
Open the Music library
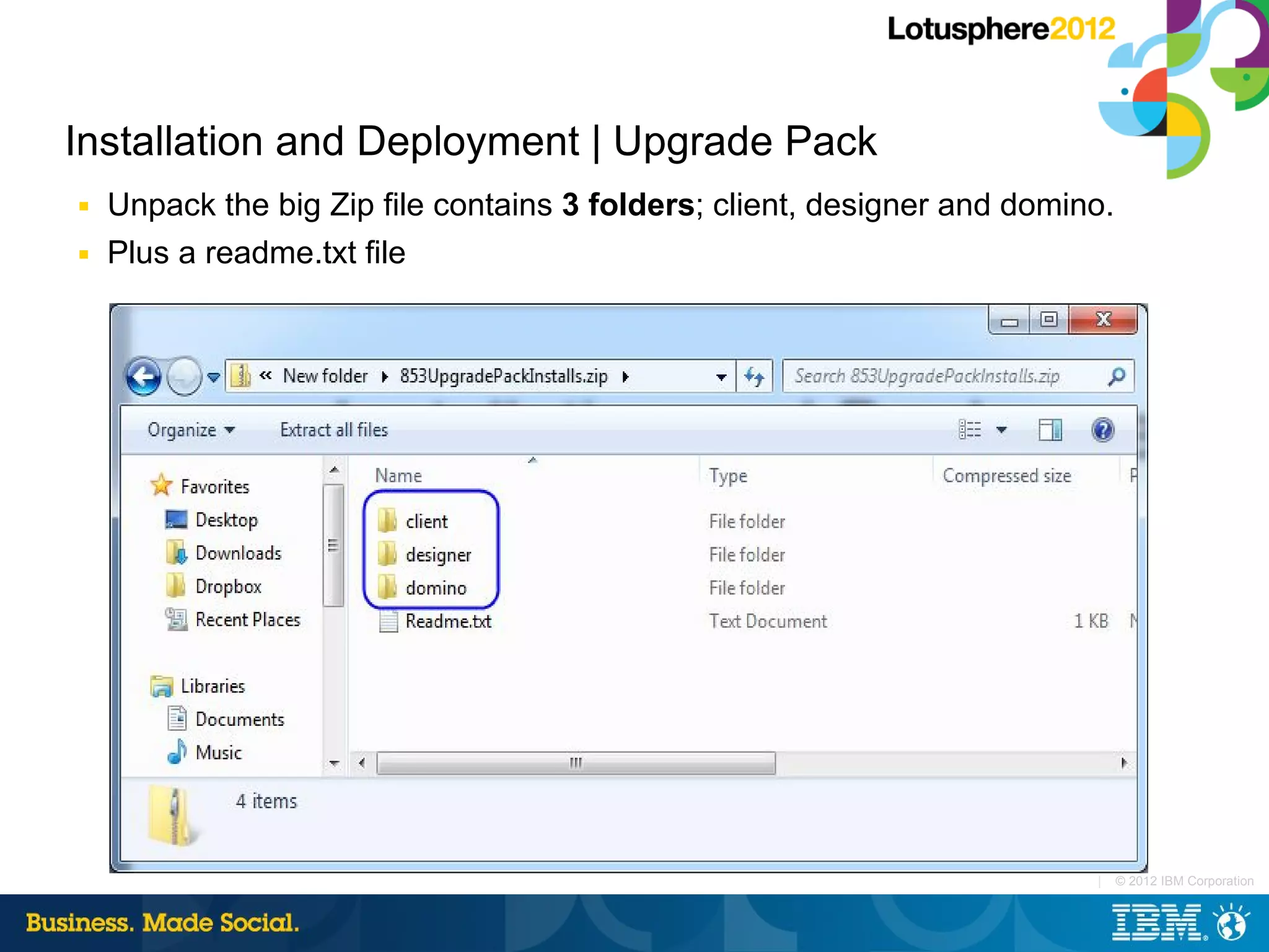click(204, 753)
